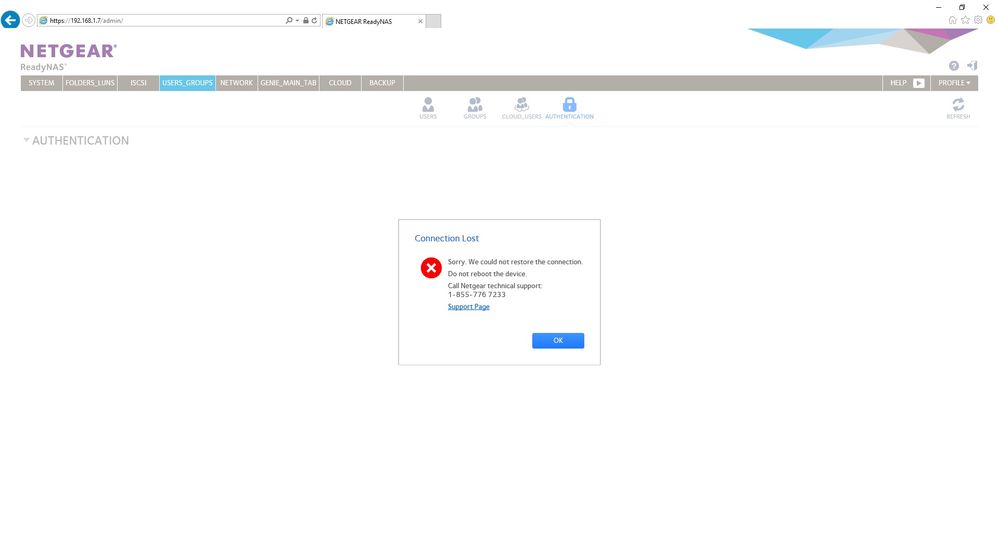This screenshot has height=541, width=999.
Task: Open the CLOUD tab
Action: [340, 83]
